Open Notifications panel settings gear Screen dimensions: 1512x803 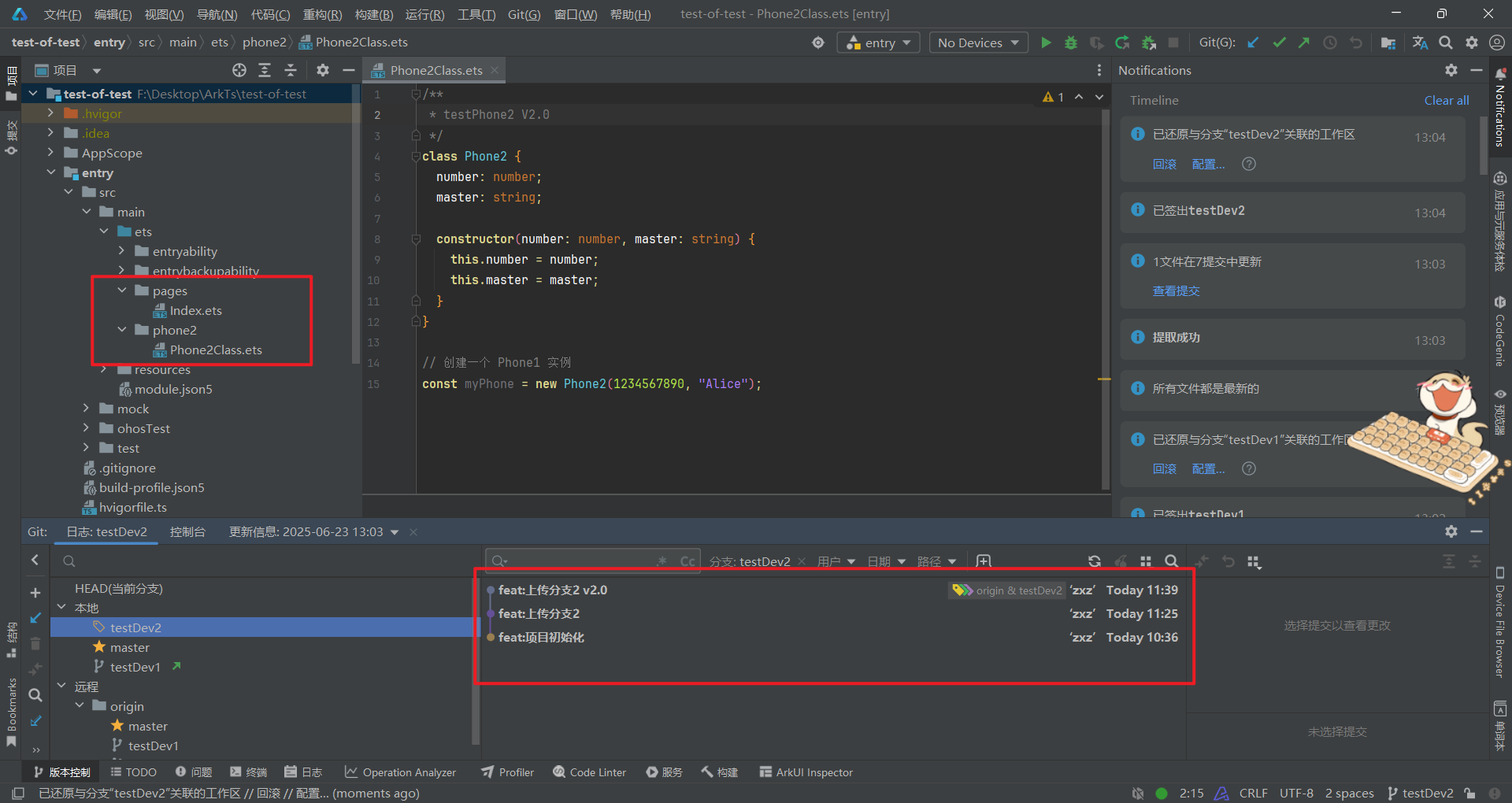[1451, 70]
